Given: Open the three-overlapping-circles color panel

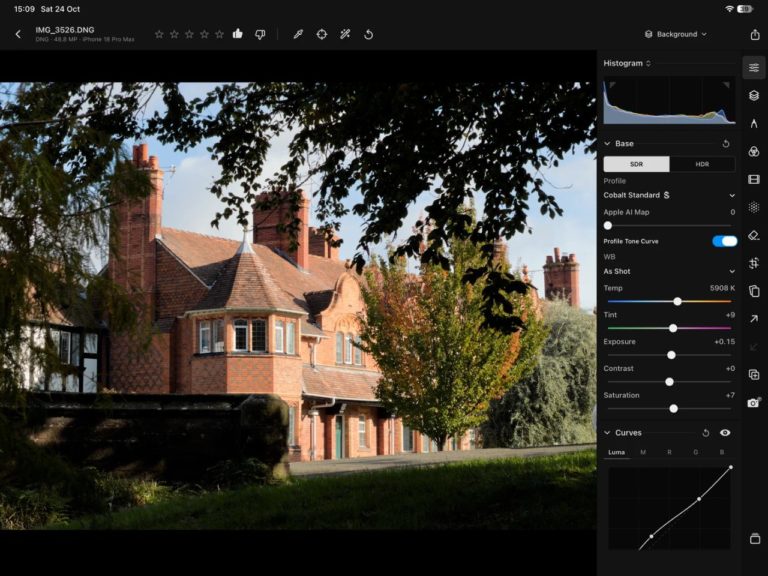Looking at the screenshot, I should click(x=754, y=151).
